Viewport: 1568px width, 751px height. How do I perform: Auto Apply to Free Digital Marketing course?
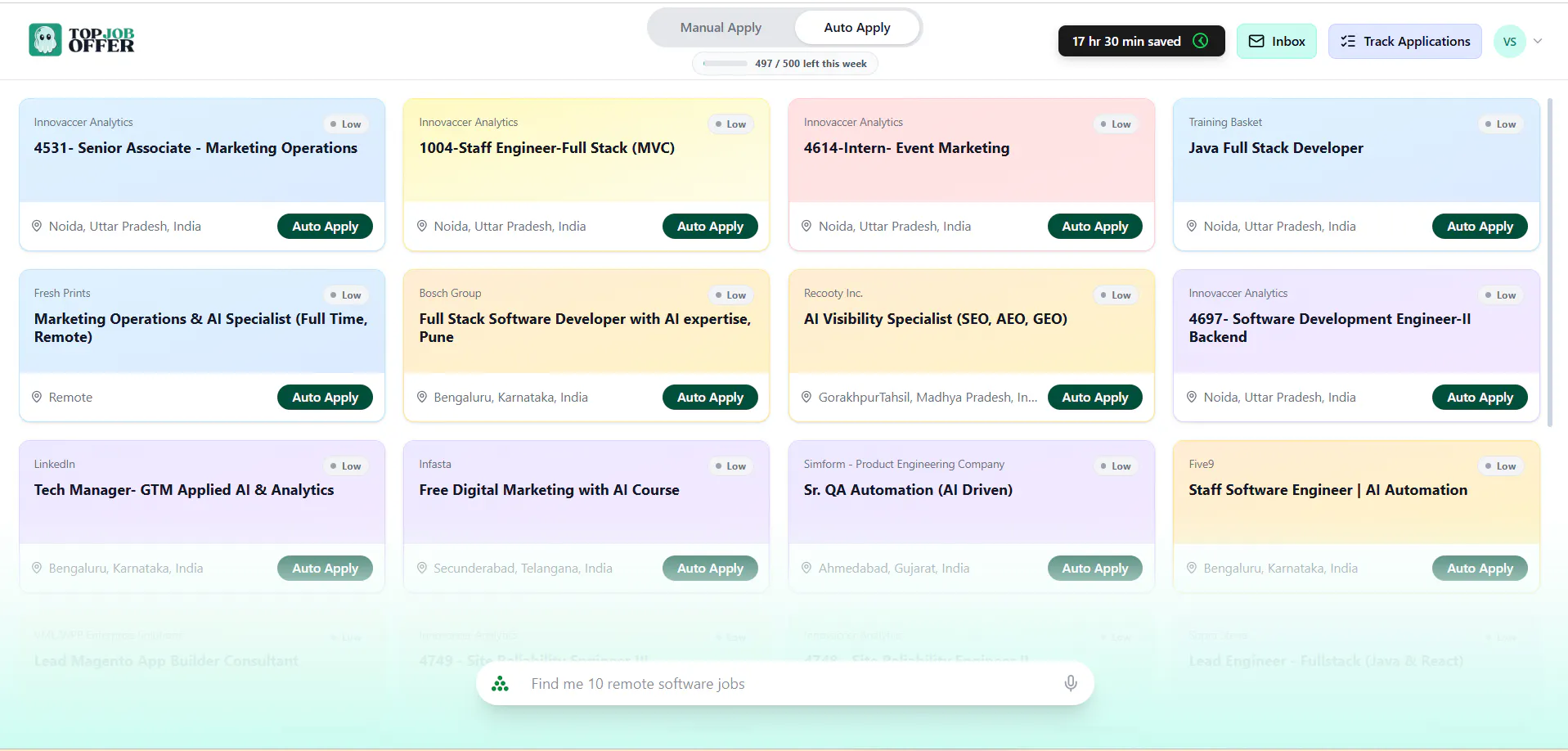pyautogui.click(x=710, y=568)
